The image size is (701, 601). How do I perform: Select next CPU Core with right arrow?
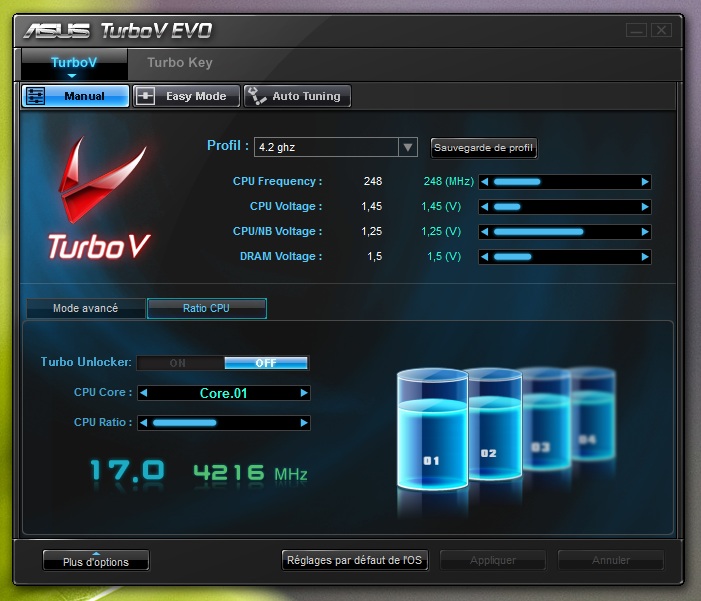tap(304, 393)
